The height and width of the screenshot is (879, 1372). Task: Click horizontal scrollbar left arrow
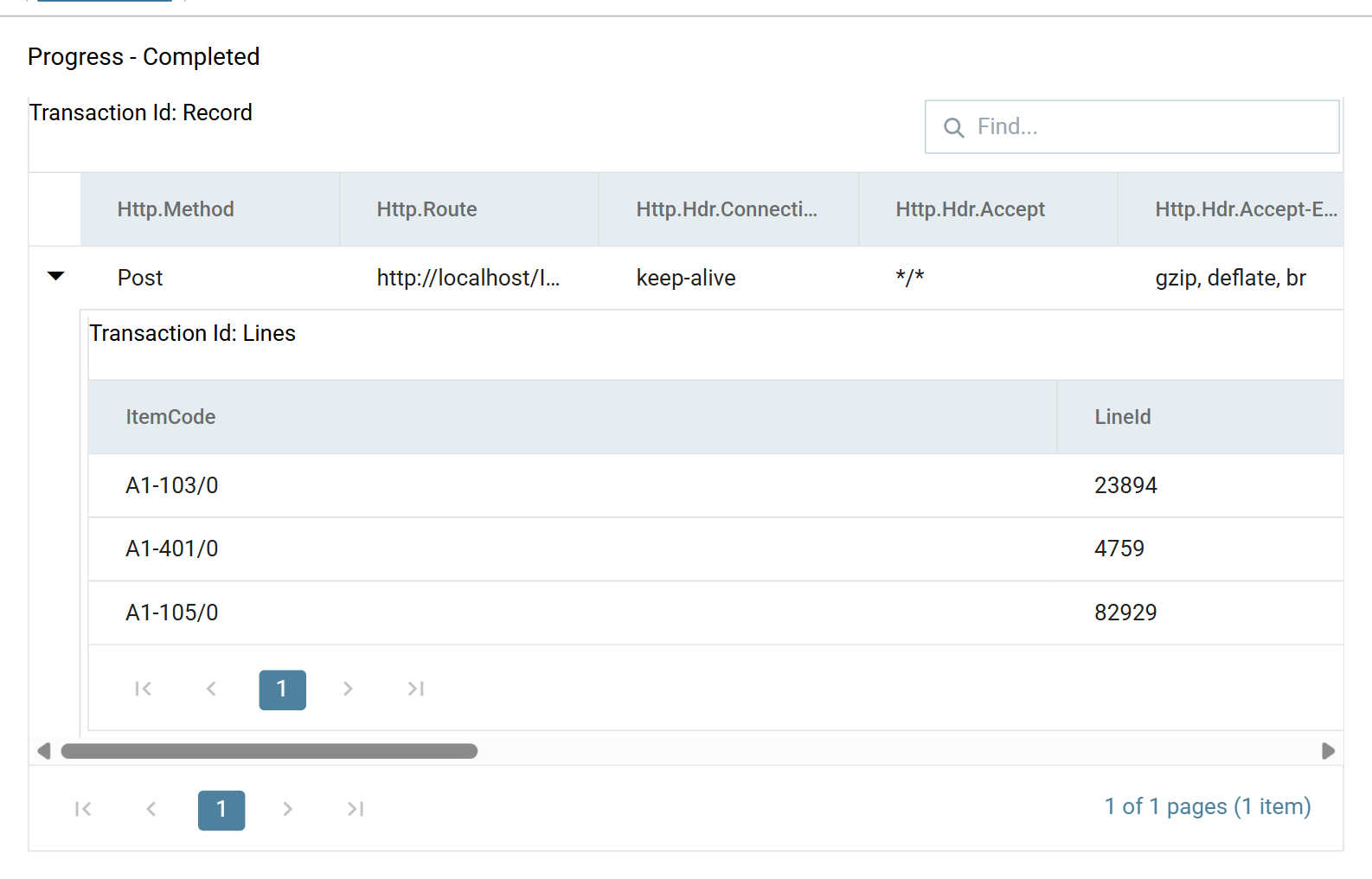pos(44,751)
